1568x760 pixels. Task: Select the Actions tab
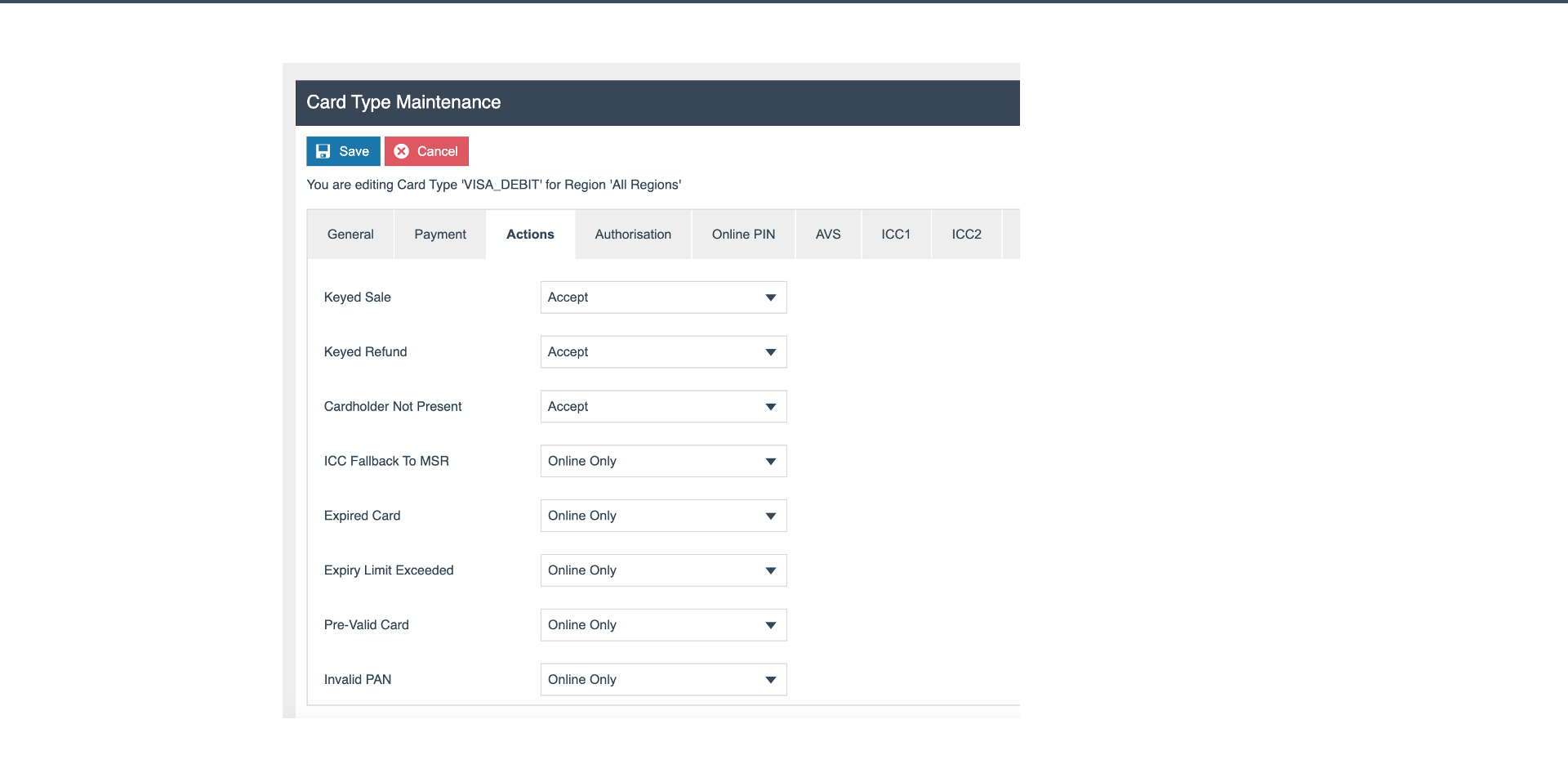click(530, 234)
